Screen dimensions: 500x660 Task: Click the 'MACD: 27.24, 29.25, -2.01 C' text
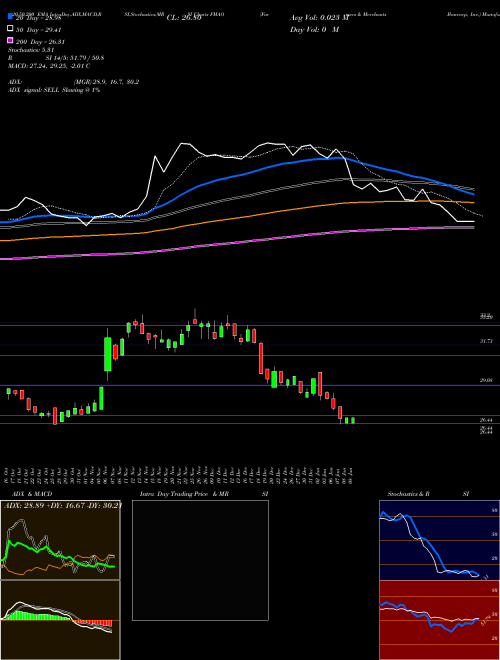coord(49,66)
